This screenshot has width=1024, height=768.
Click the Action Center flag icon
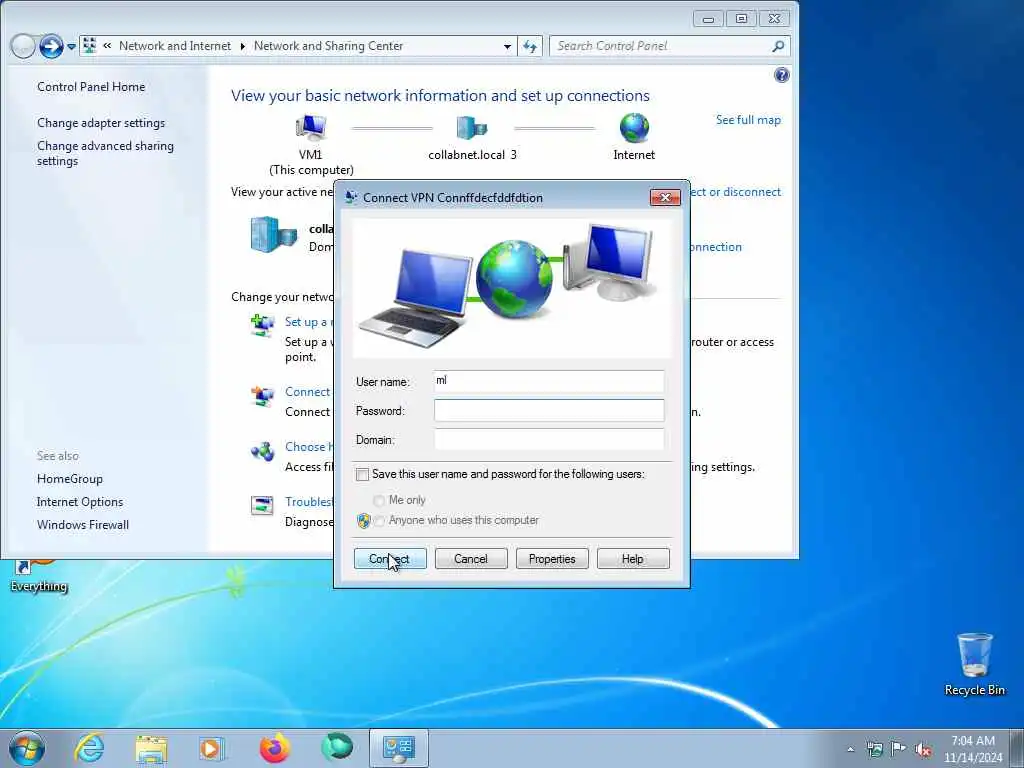pos(899,748)
